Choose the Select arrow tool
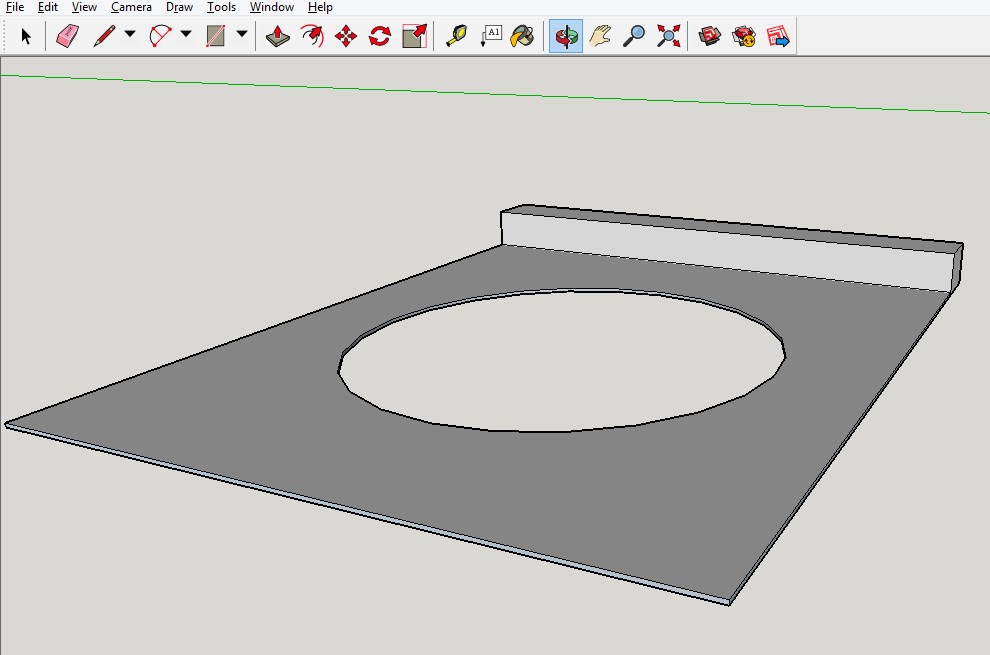Screen dimensions: 990x655 tap(26, 37)
